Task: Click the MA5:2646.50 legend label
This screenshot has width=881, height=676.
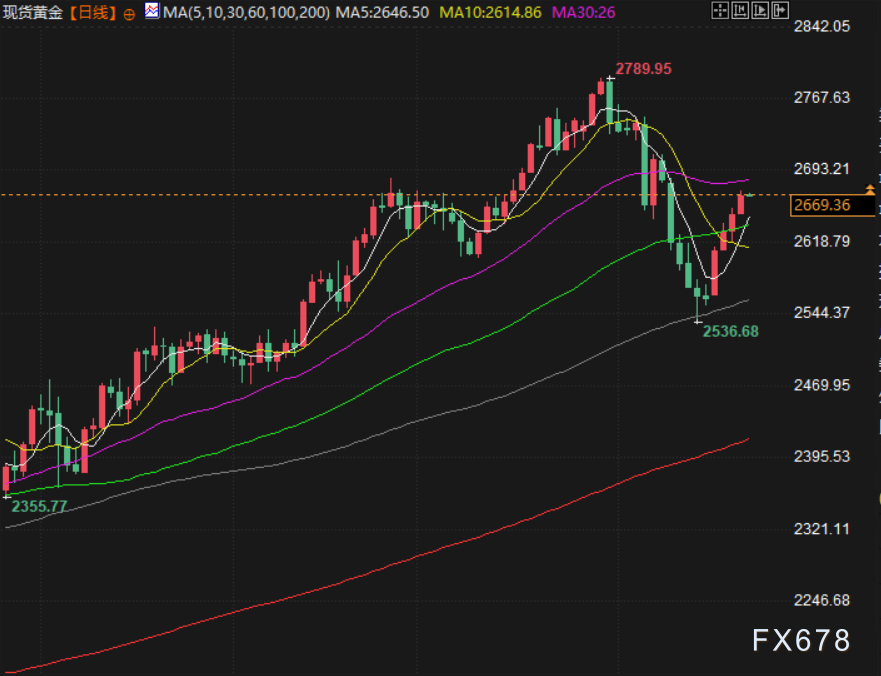Action: click(x=369, y=12)
